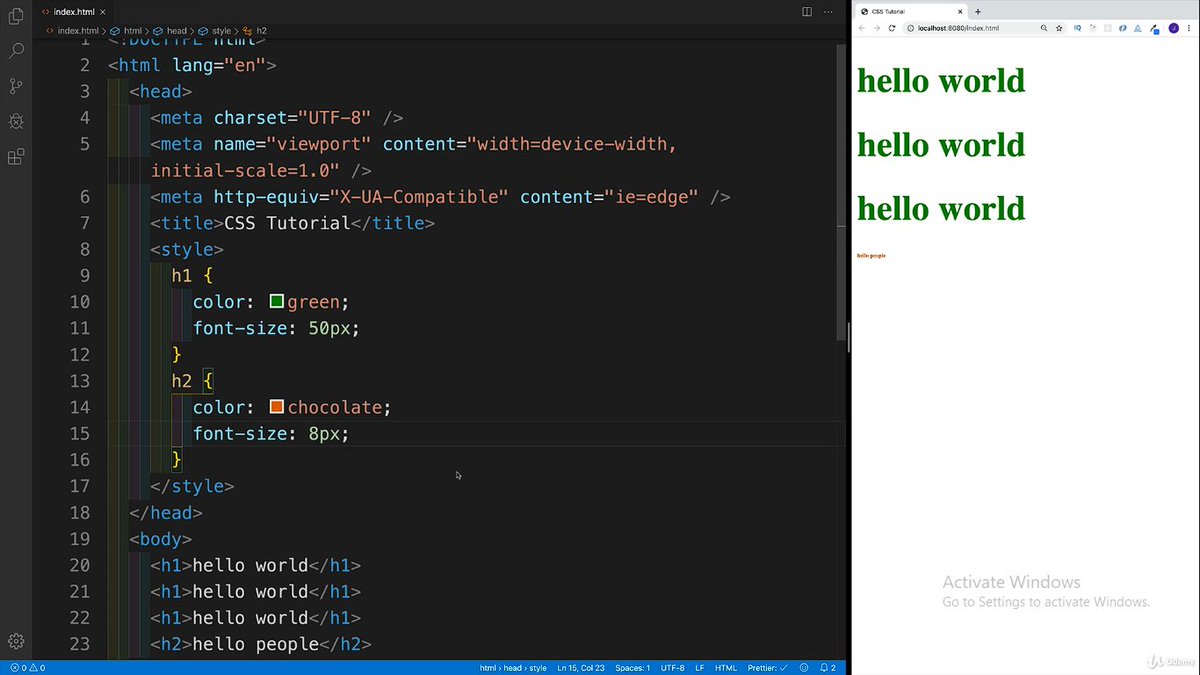Click the first hello world heading in browser
1200x675 pixels.
(941, 80)
